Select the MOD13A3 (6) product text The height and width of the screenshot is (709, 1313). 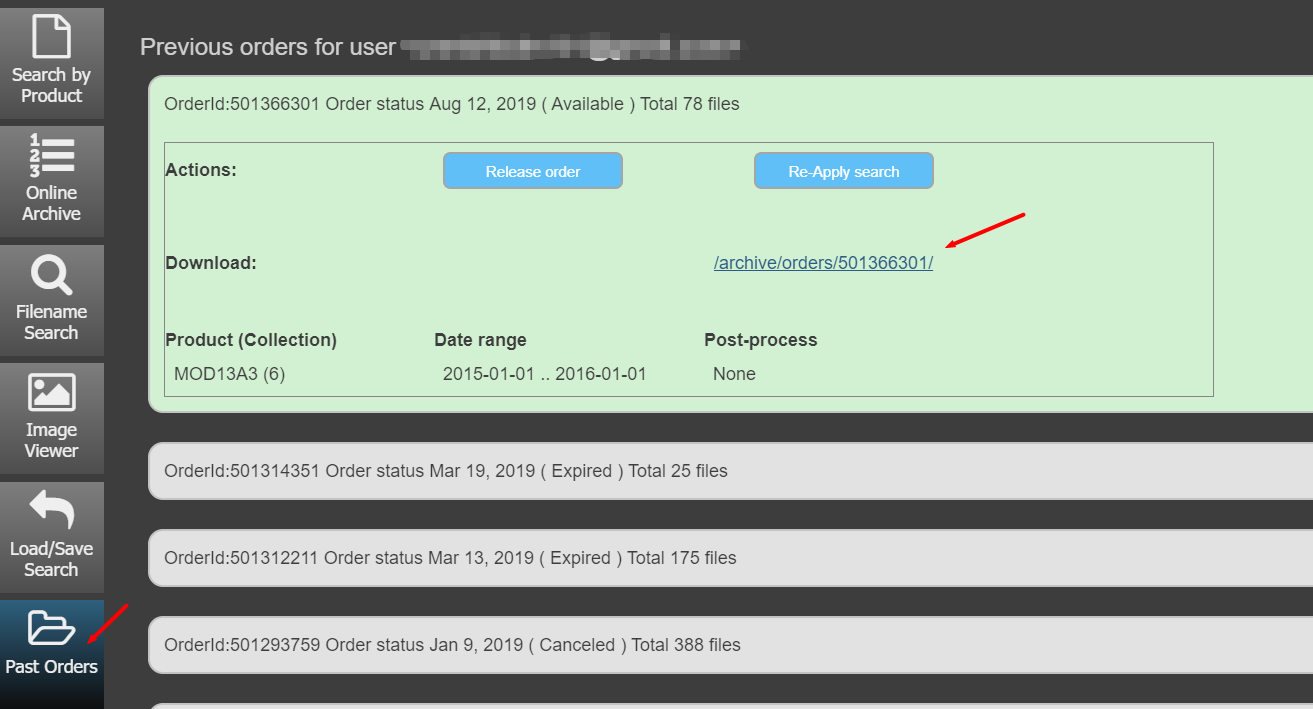pyautogui.click(x=230, y=374)
